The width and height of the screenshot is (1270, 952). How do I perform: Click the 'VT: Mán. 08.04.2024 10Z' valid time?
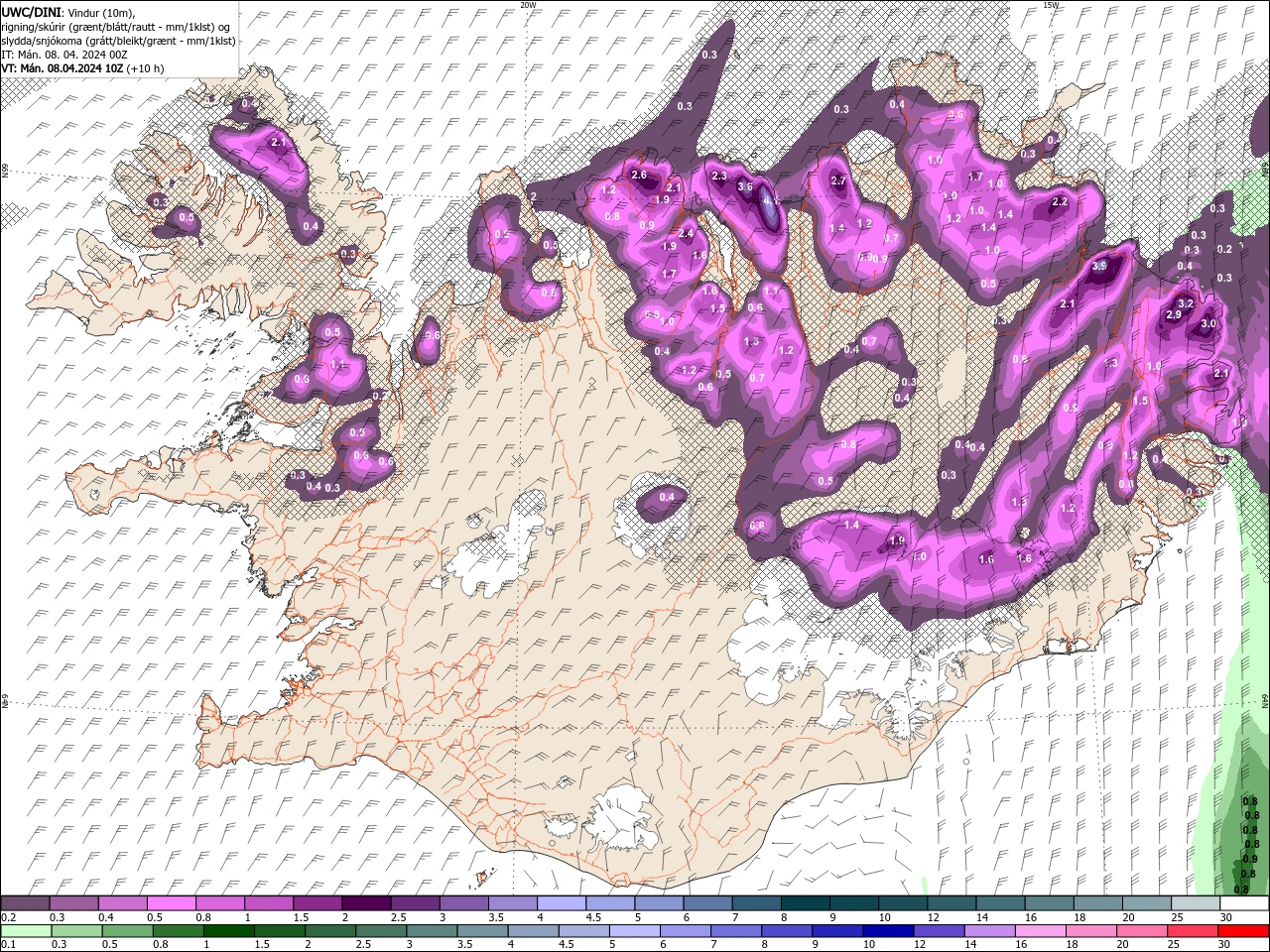click(x=62, y=68)
